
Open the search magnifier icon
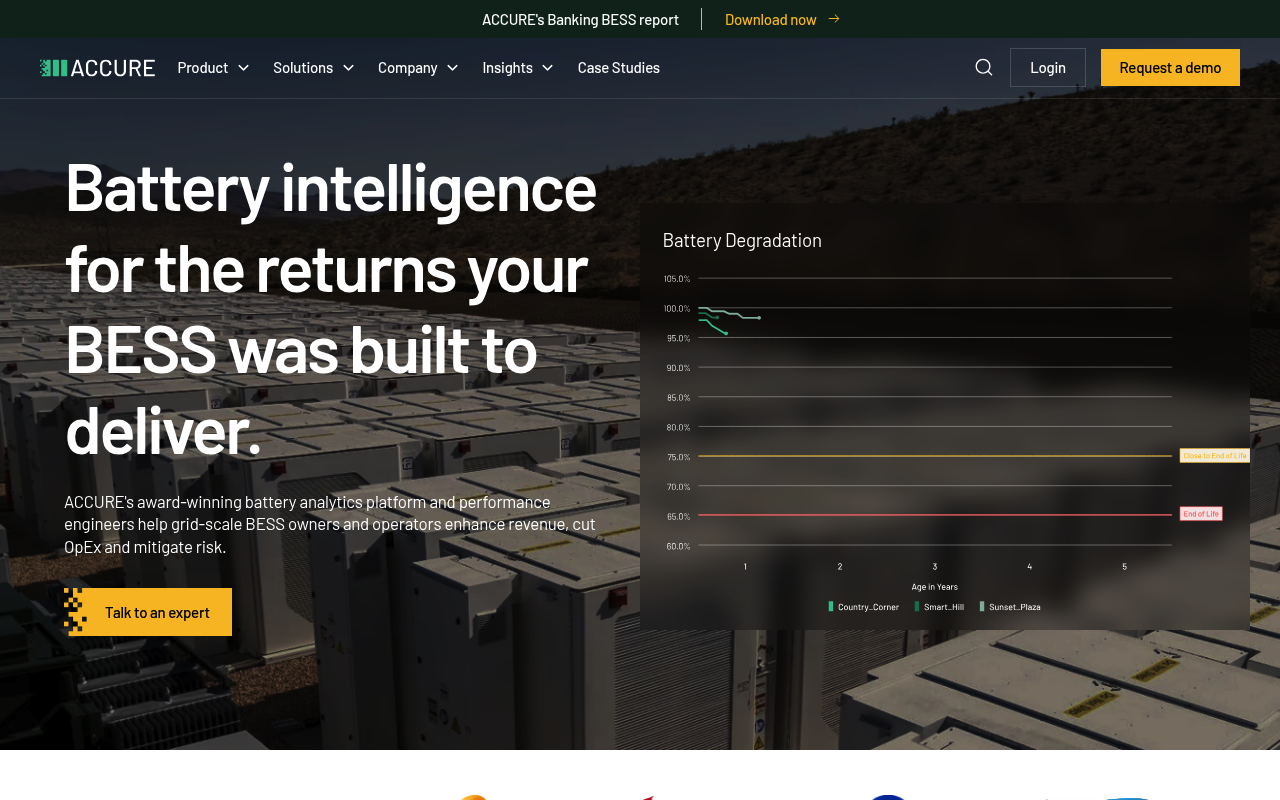(x=984, y=67)
